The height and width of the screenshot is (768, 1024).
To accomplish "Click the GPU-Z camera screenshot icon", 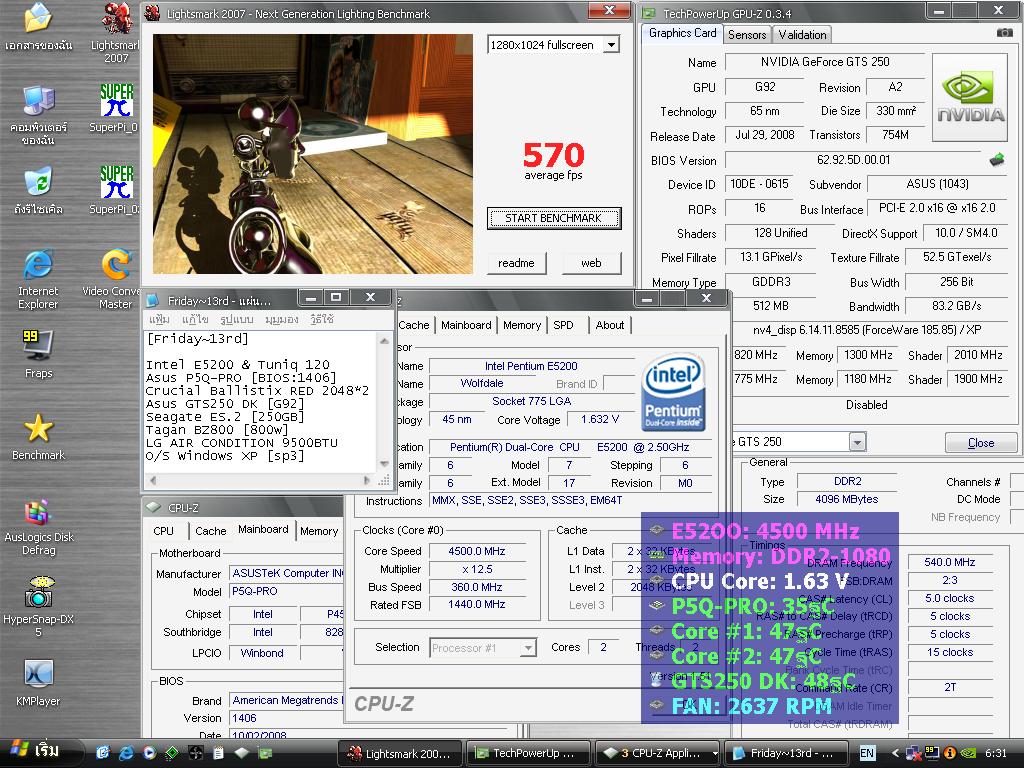I will coord(1004,33).
